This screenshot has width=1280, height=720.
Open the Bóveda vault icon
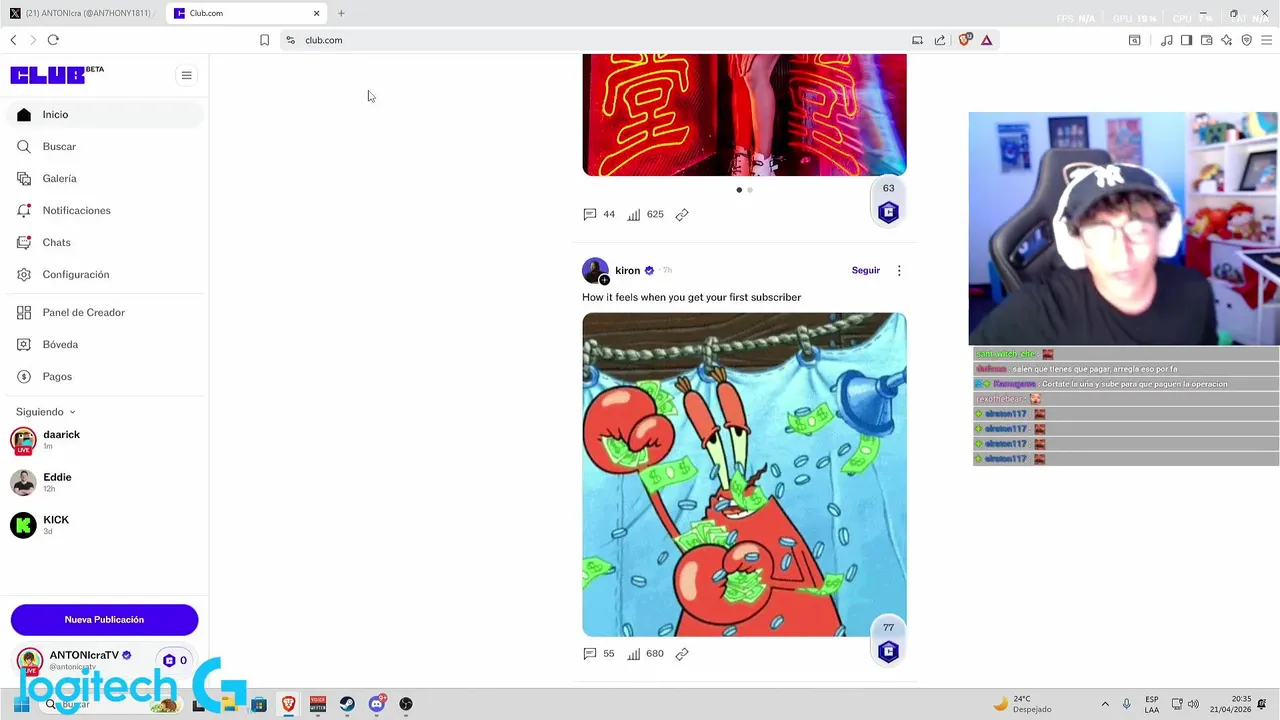[24, 345]
